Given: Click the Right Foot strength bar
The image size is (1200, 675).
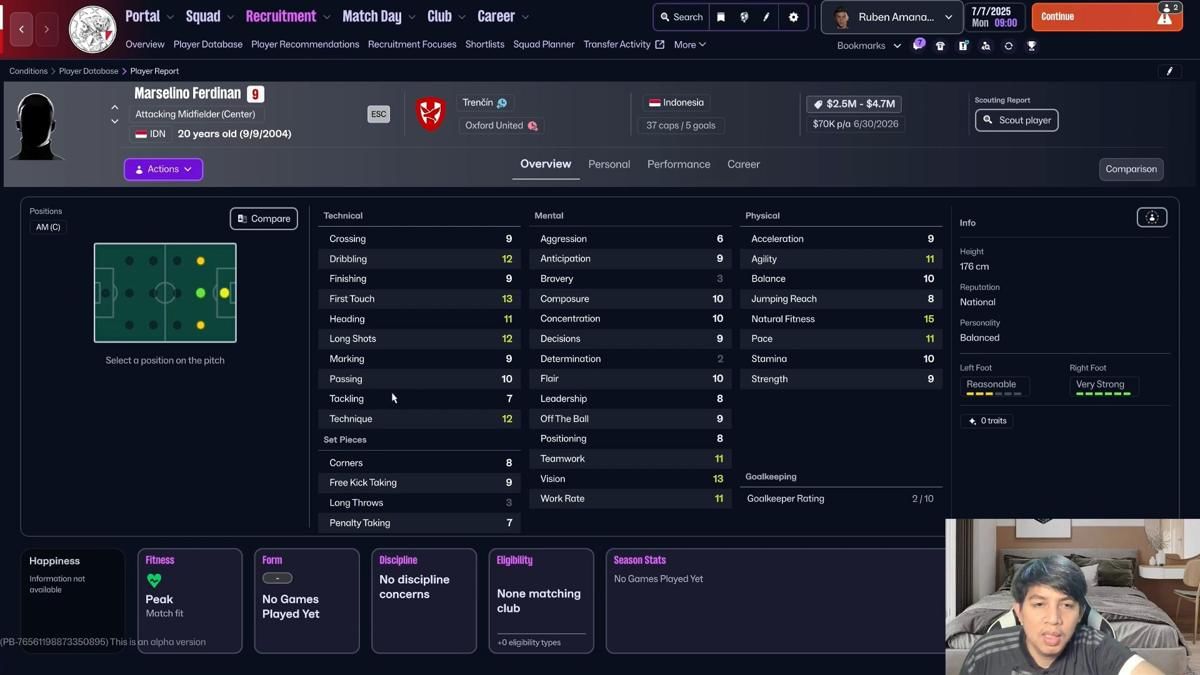Looking at the screenshot, I should [1103, 393].
